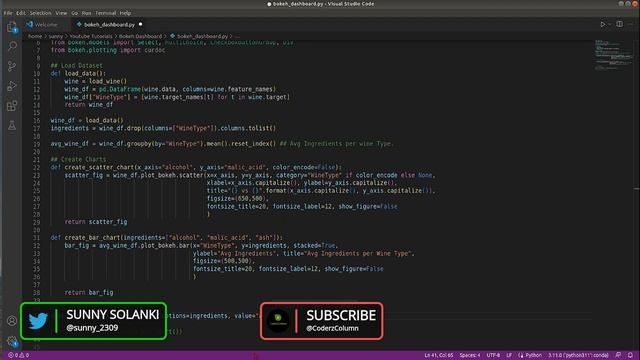Screen dimensions: 640x360
Task: Click 'Youtube Tutorials' breadcrumb
Action: click(x=91, y=36)
